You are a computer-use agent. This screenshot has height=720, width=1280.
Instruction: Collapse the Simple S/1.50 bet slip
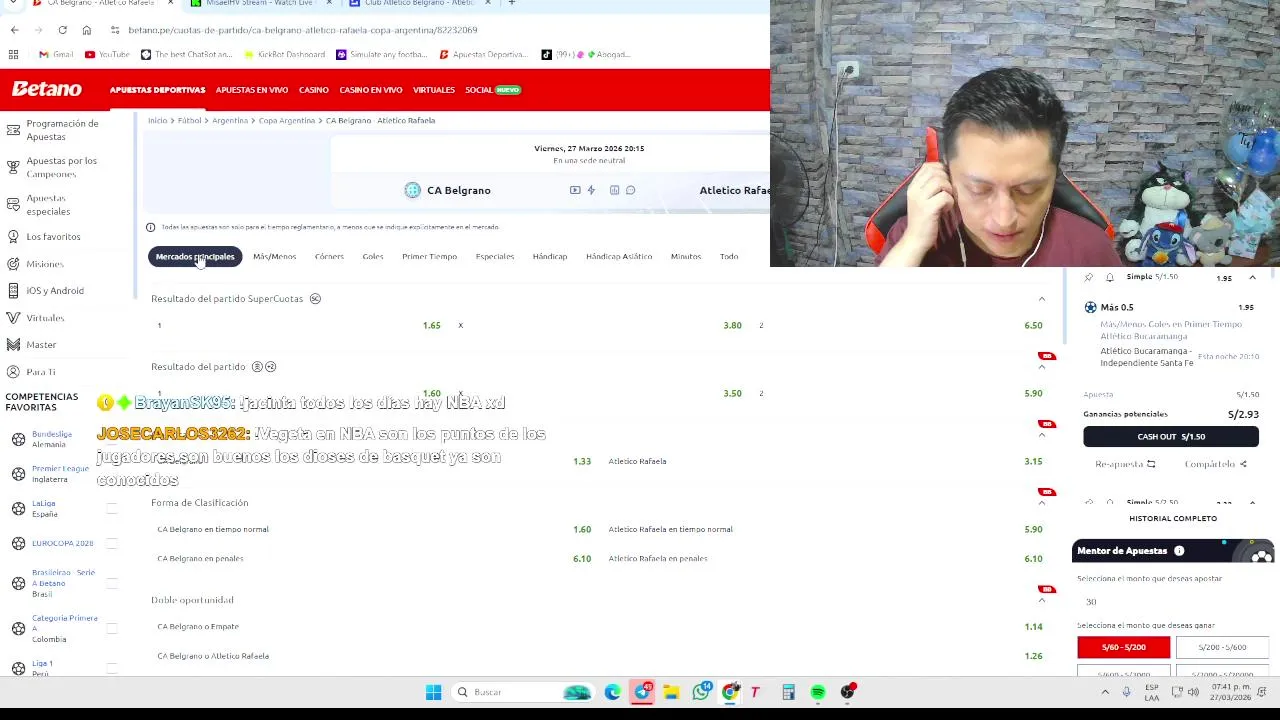(1252, 277)
